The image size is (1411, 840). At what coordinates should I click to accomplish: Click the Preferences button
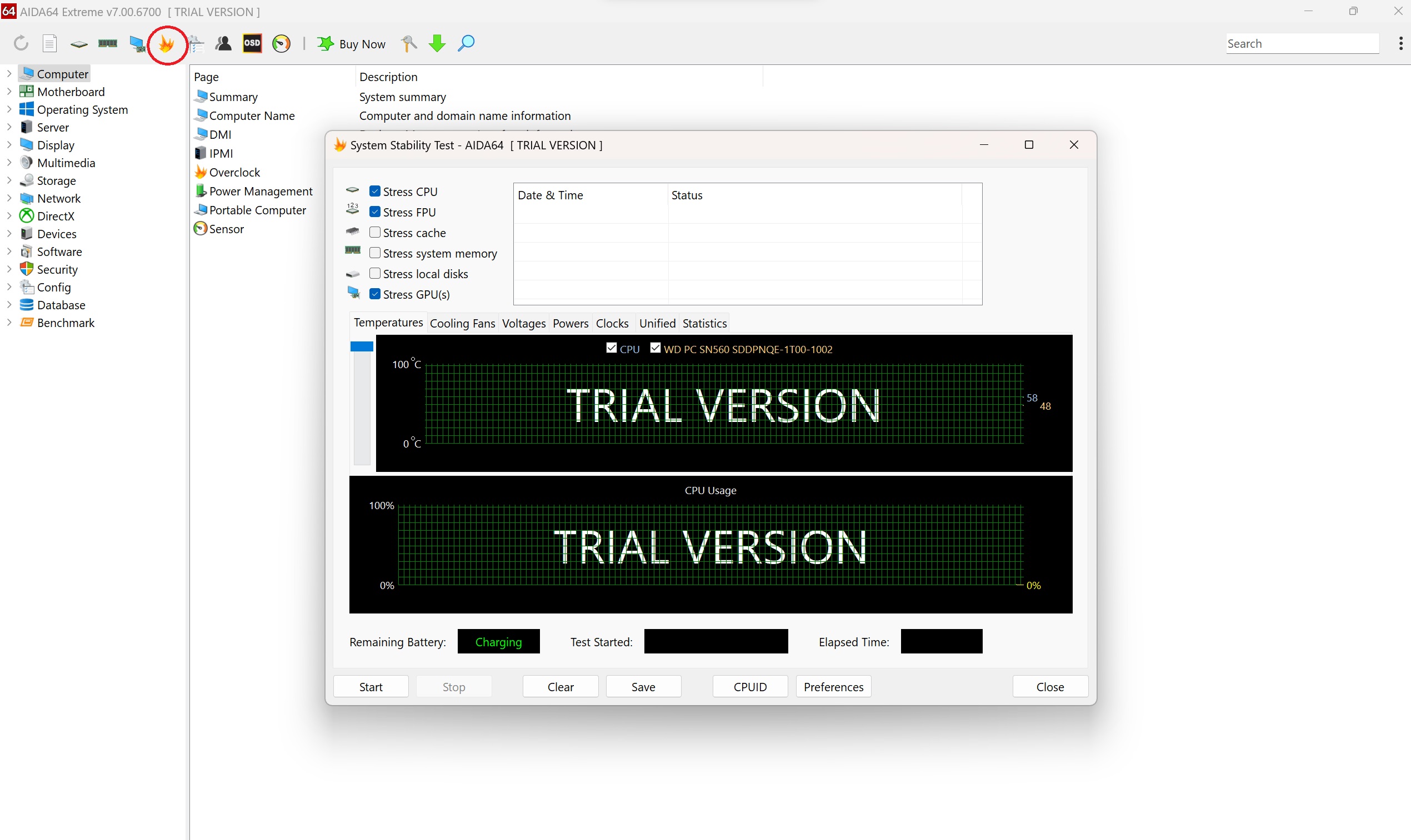(833, 686)
